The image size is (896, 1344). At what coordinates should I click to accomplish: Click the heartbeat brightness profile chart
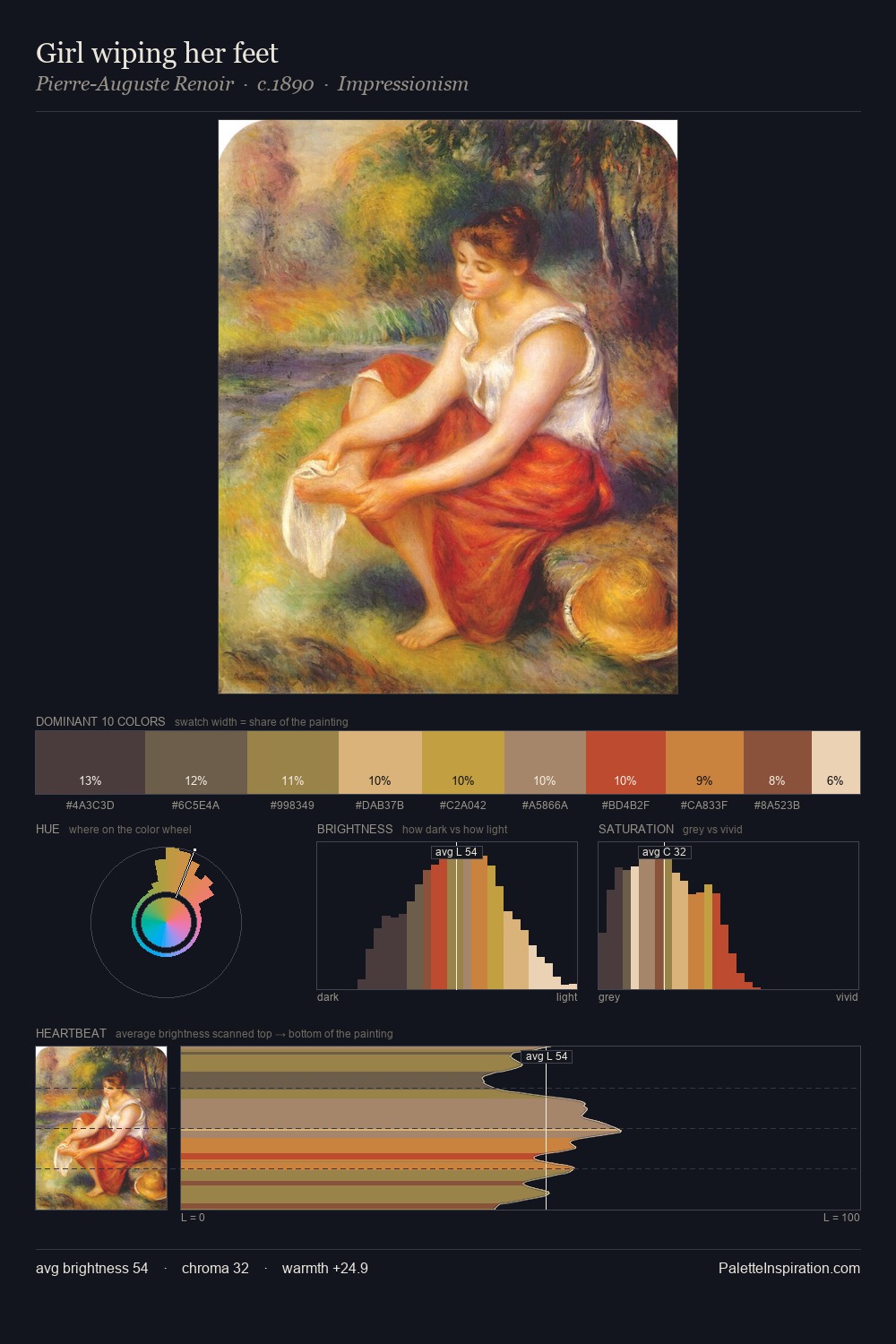521,1128
